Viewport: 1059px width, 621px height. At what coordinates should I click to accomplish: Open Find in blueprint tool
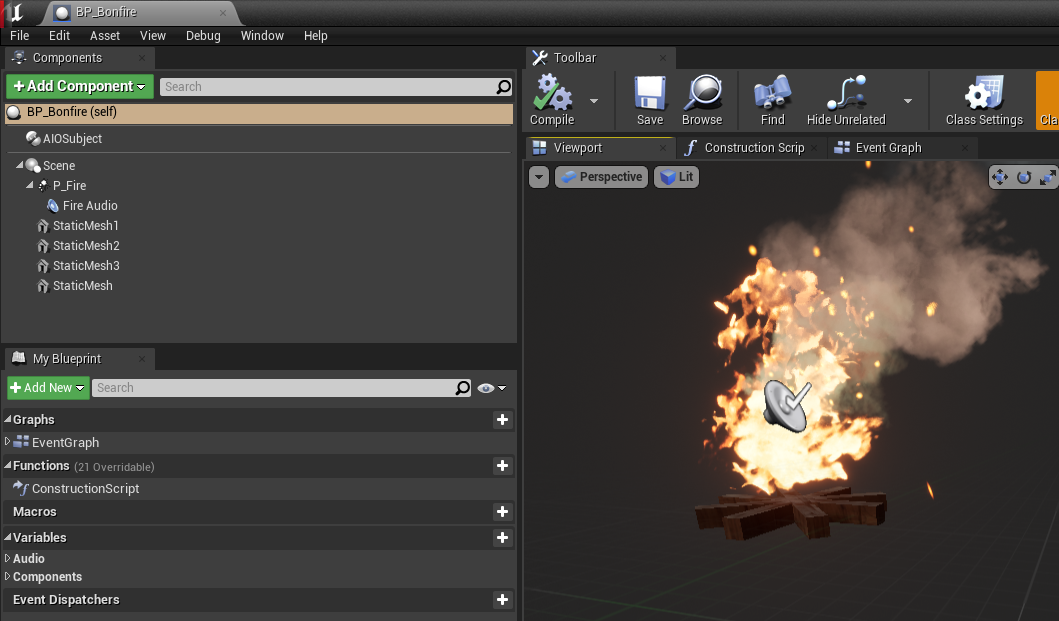click(x=772, y=96)
